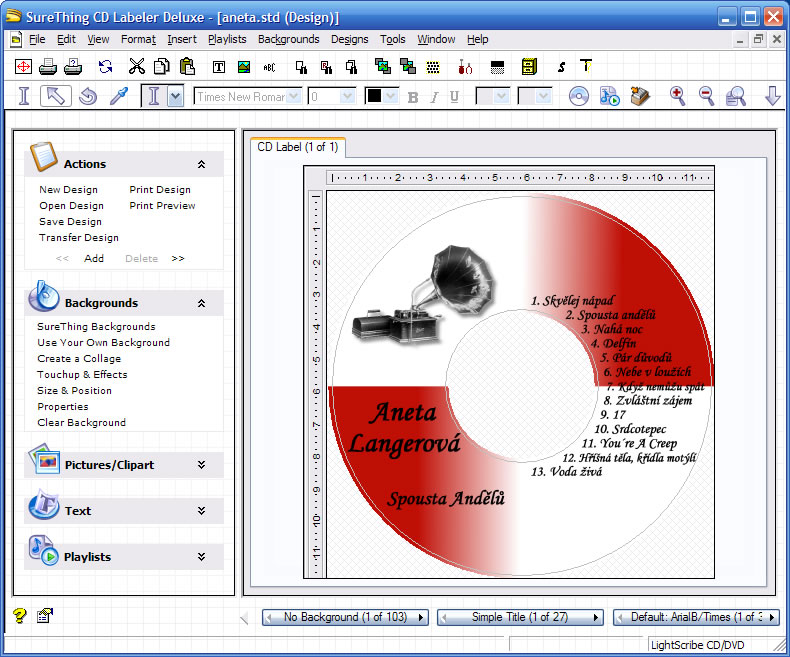Image resolution: width=790 pixels, height=657 pixels.
Task: Select the eyedropper color picker tool
Action: (x=118, y=96)
